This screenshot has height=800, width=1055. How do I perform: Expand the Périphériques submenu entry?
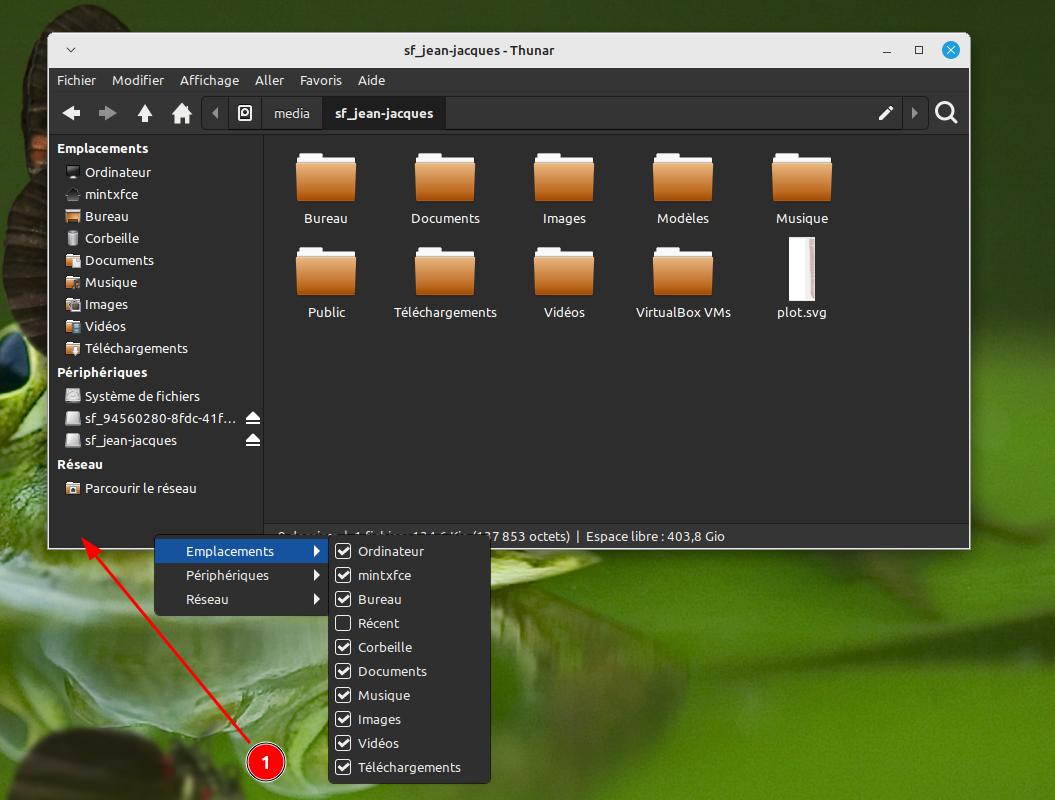(242, 575)
